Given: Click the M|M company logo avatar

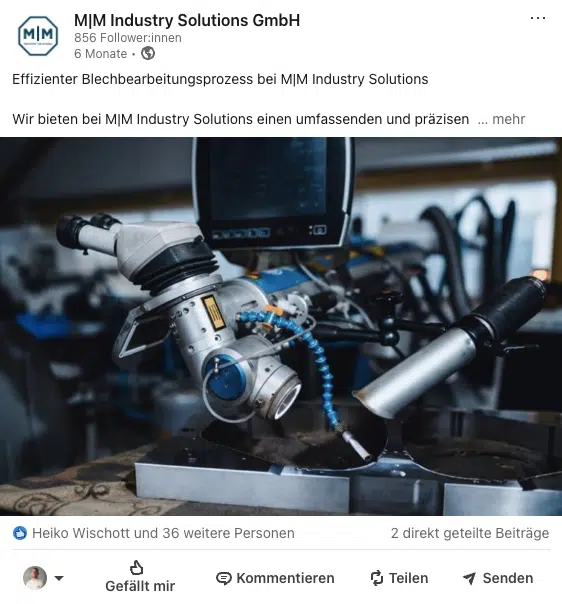Looking at the screenshot, I should click(x=38, y=36).
